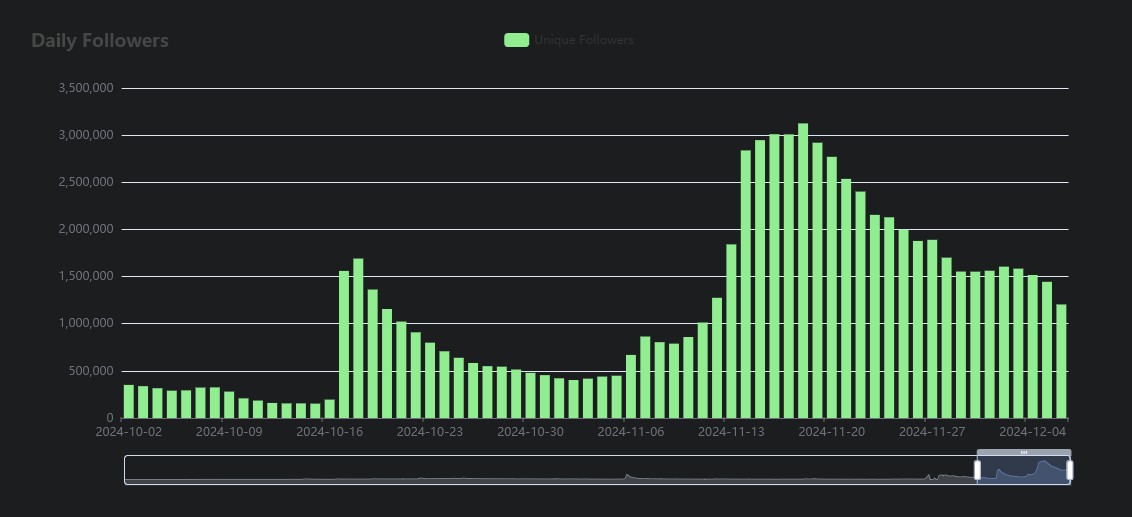The image size is (1132, 517).
Task: Click the 2024-10-16 x-axis date label
Action: coord(329,432)
